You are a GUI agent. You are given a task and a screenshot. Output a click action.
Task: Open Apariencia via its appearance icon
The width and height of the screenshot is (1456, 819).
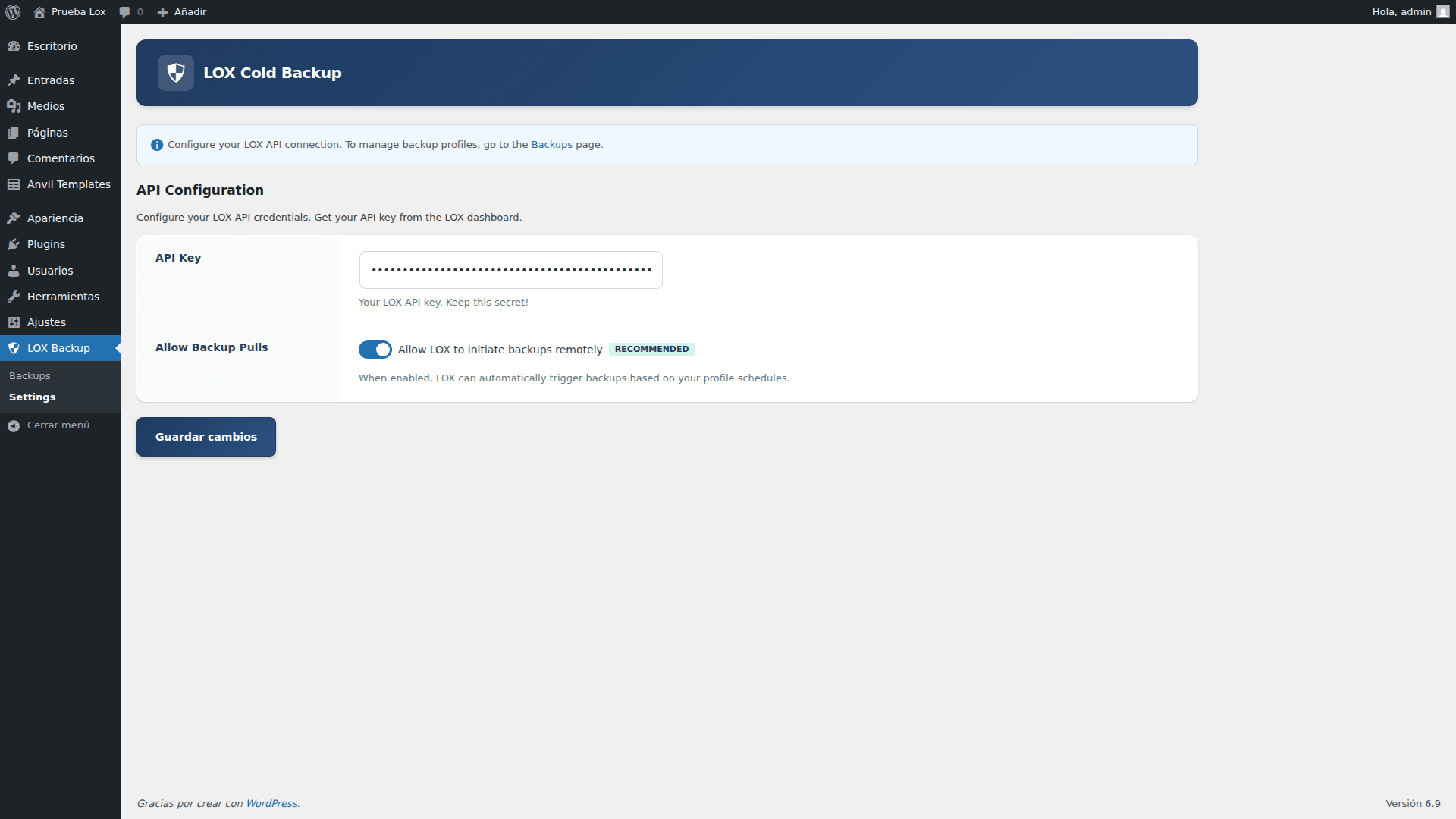pos(14,218)
